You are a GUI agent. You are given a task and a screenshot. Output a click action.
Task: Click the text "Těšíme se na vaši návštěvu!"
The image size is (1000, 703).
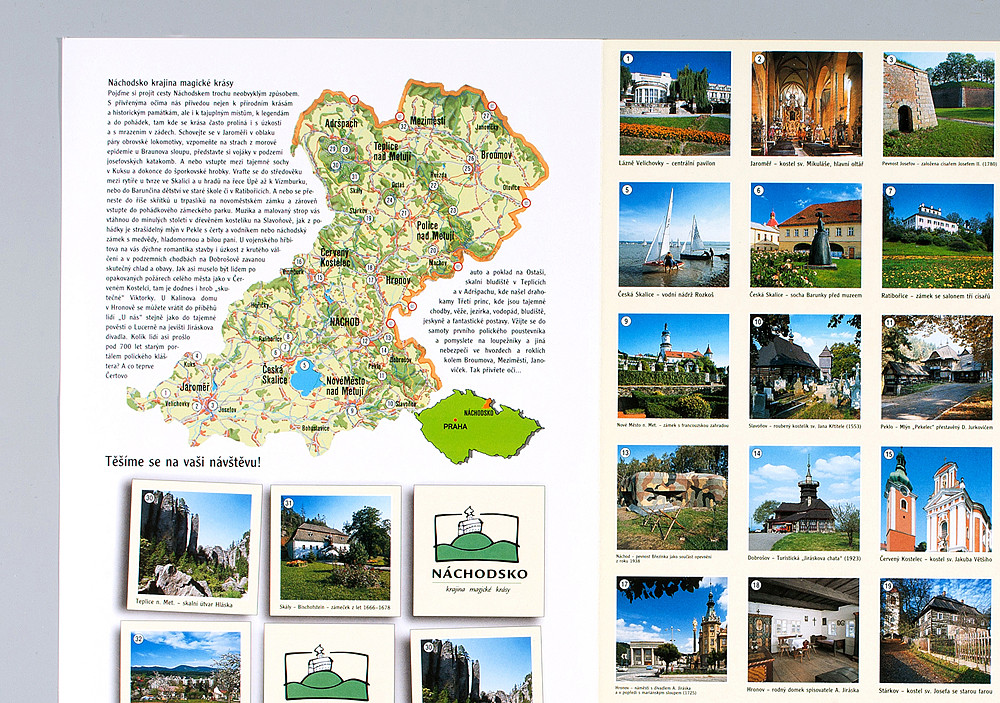183,462
